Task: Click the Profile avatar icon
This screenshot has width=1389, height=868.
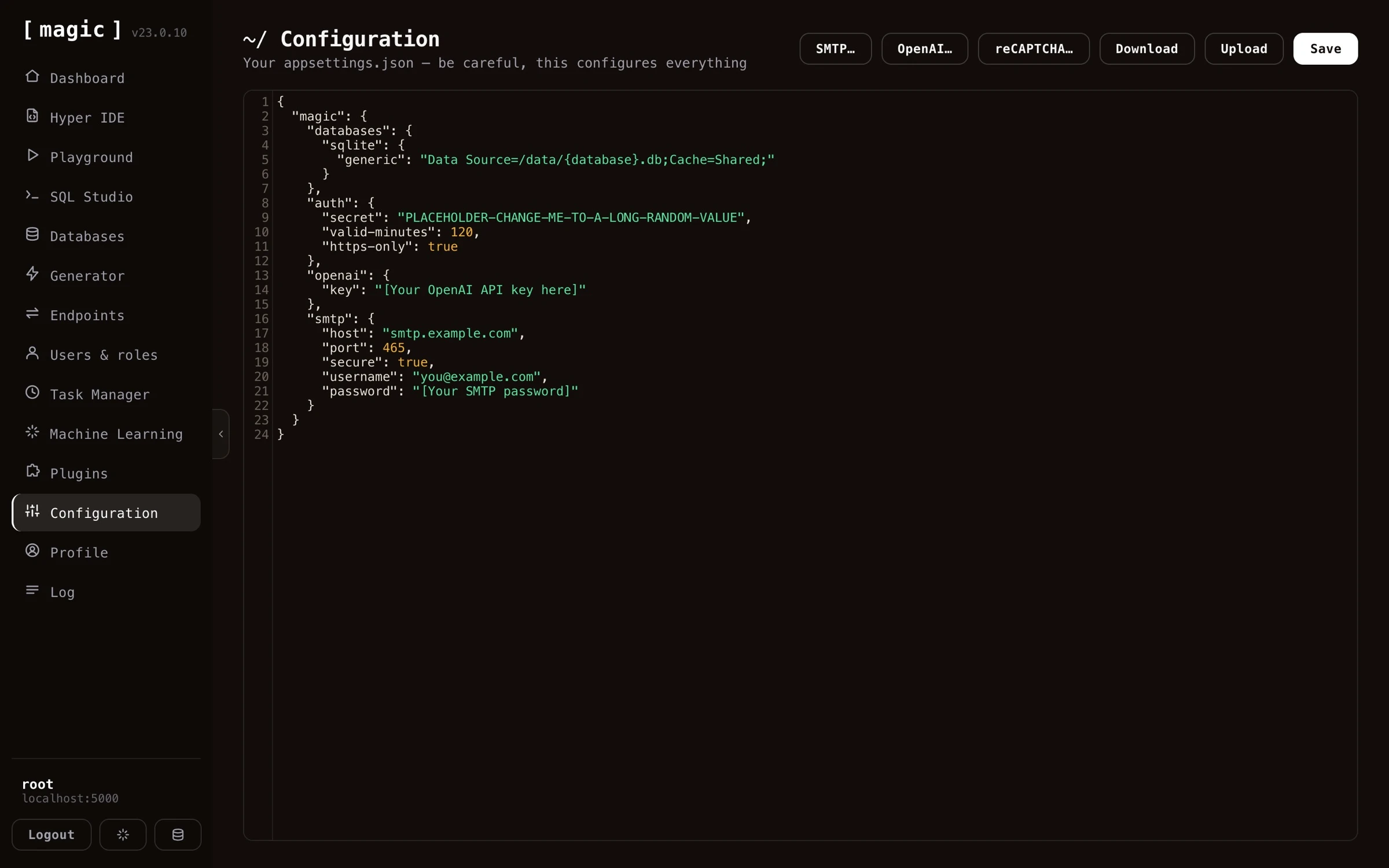Action: pyautogui.click(x=32, y=551)
